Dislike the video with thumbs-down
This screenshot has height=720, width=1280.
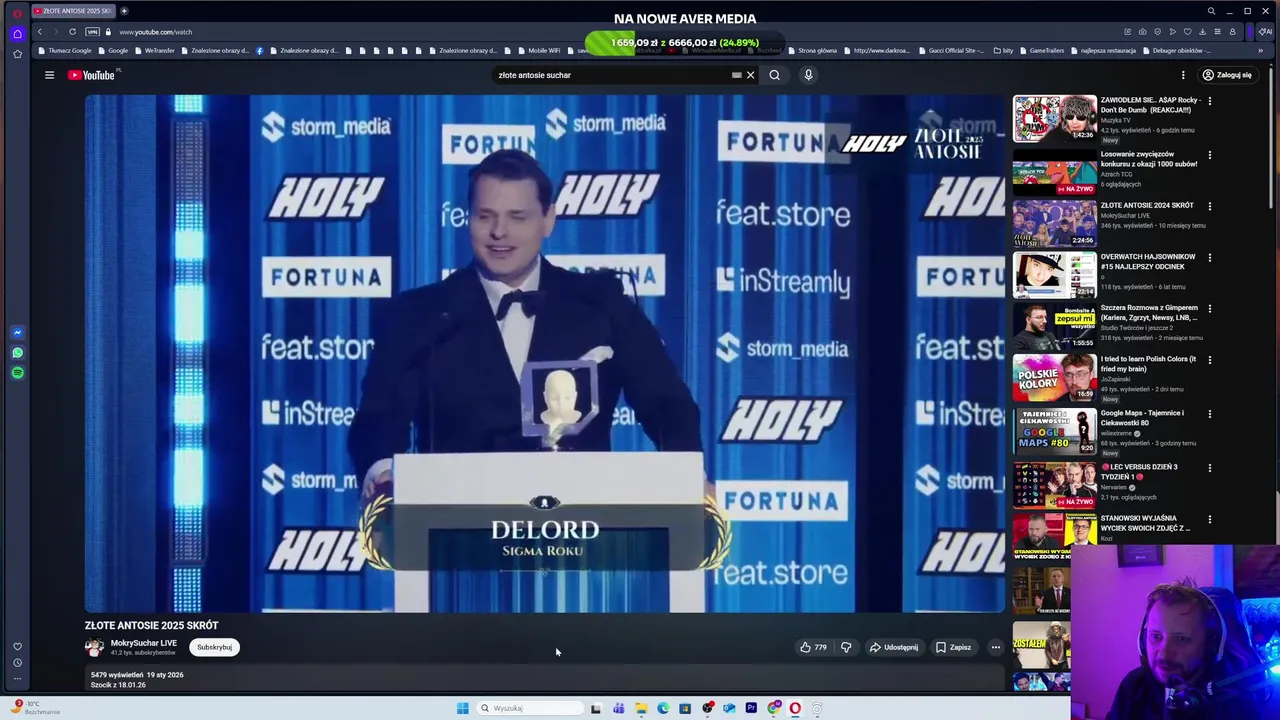(846, 647)
